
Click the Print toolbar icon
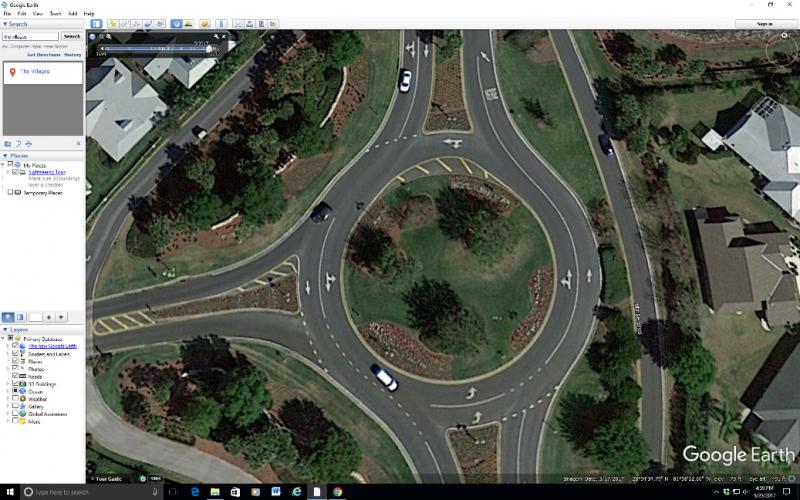point(251,23)
